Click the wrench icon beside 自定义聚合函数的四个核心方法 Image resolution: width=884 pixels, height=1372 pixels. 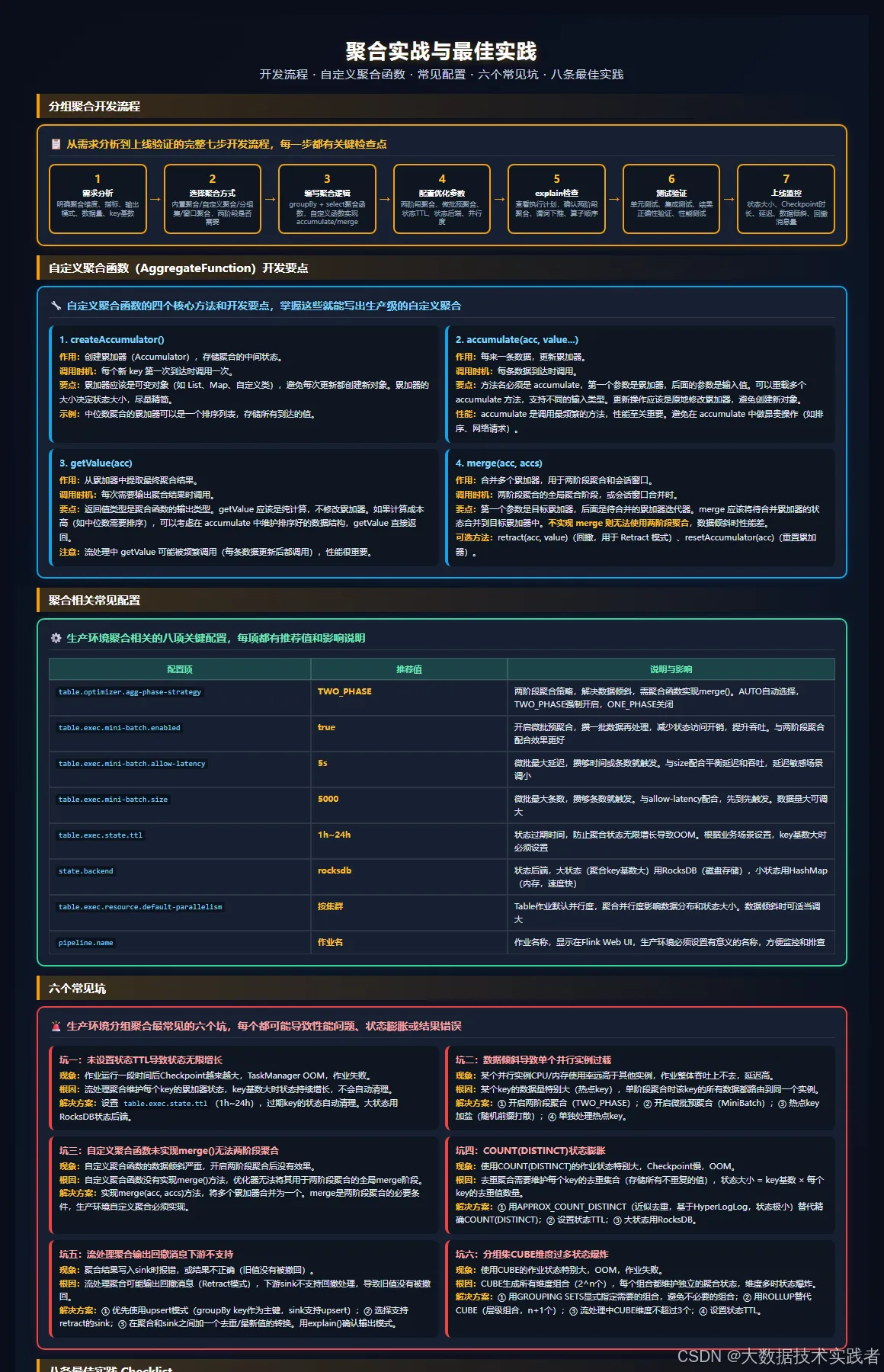click(56, 306)
